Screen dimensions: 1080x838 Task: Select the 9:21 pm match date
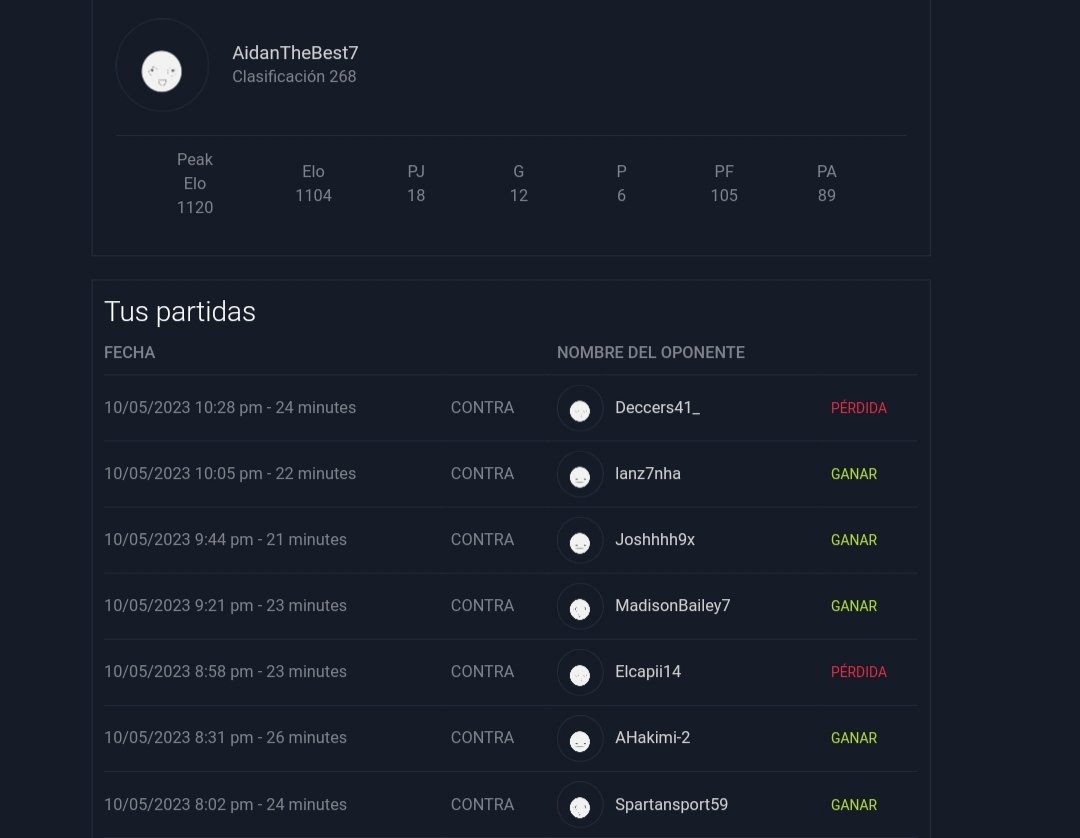click(225, 606)
